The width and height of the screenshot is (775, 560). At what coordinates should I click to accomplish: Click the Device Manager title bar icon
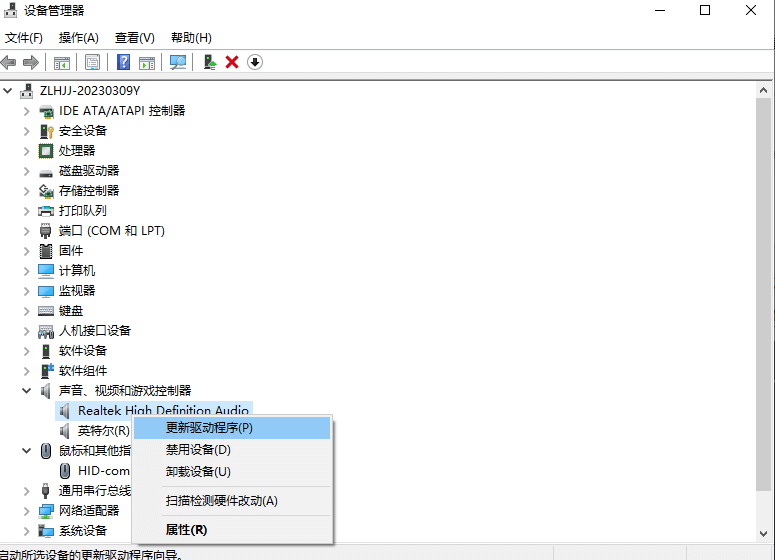coord(10,10)
